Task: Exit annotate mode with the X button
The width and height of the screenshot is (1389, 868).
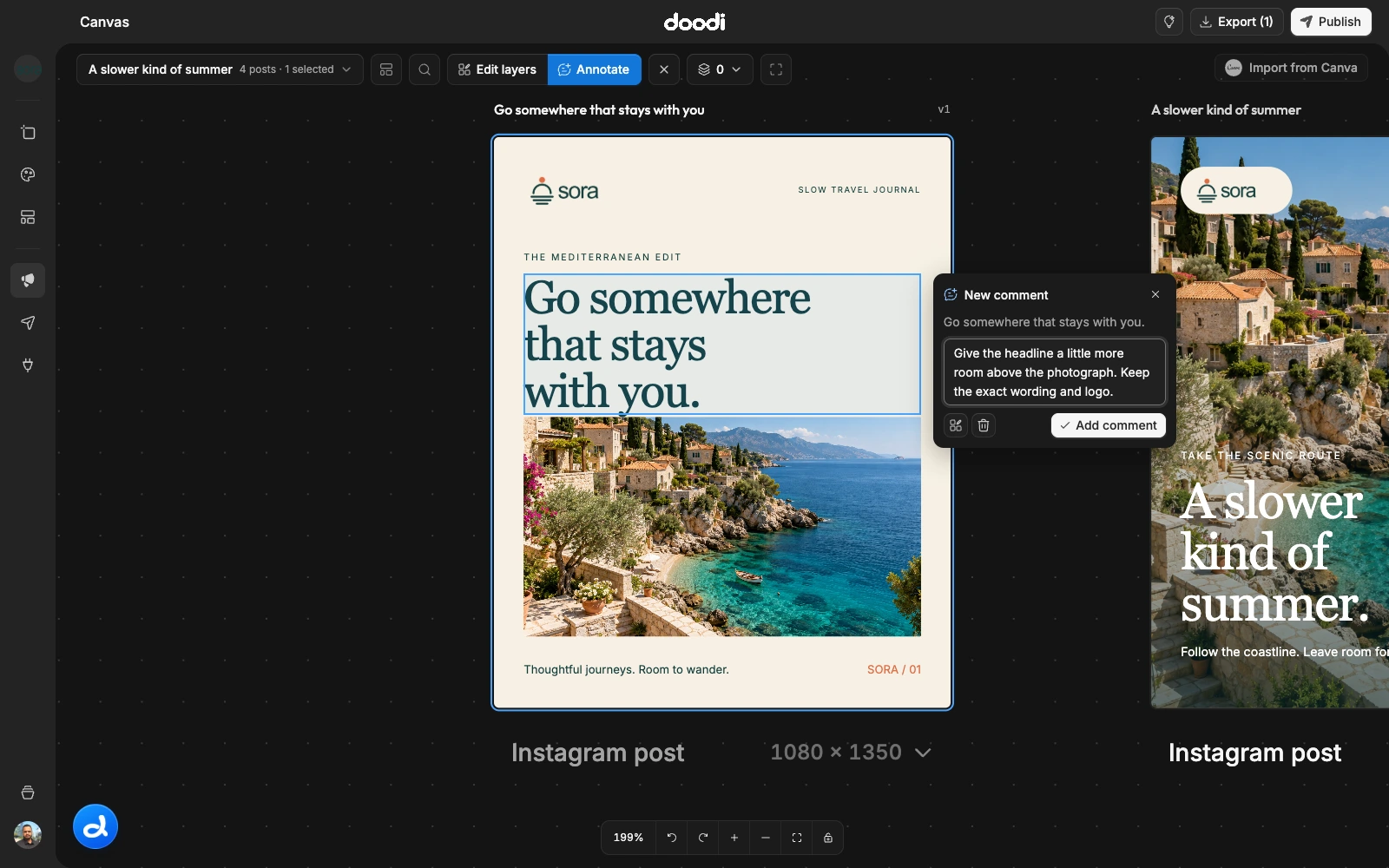Action: click(x=664, y=69)
